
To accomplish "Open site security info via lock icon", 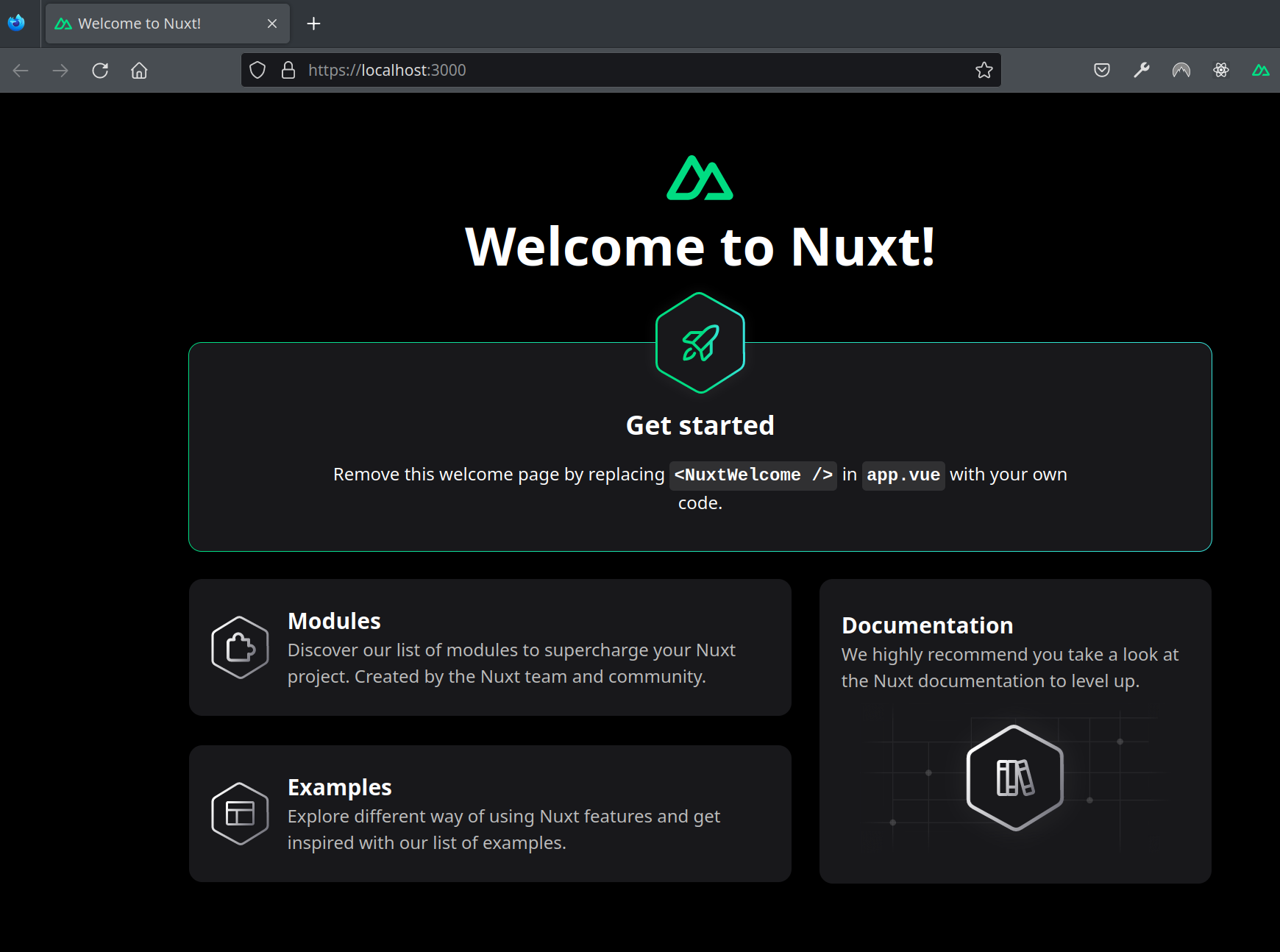I will (288, 70).
